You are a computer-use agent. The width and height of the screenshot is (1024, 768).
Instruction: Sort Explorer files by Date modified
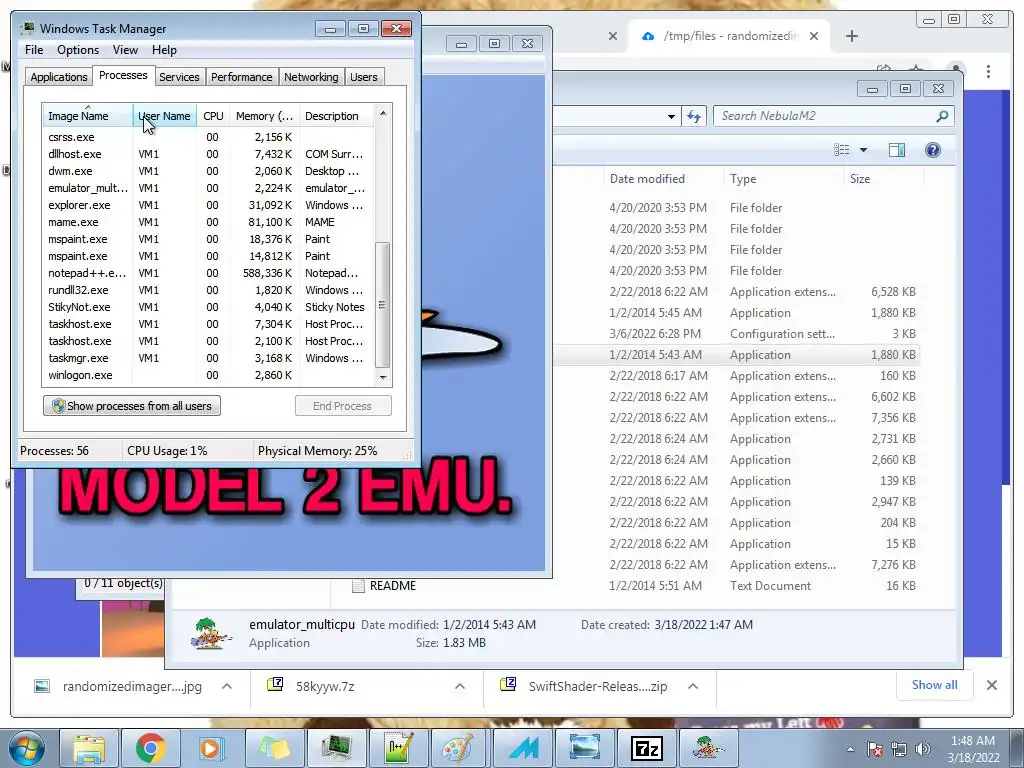[663, 179]
